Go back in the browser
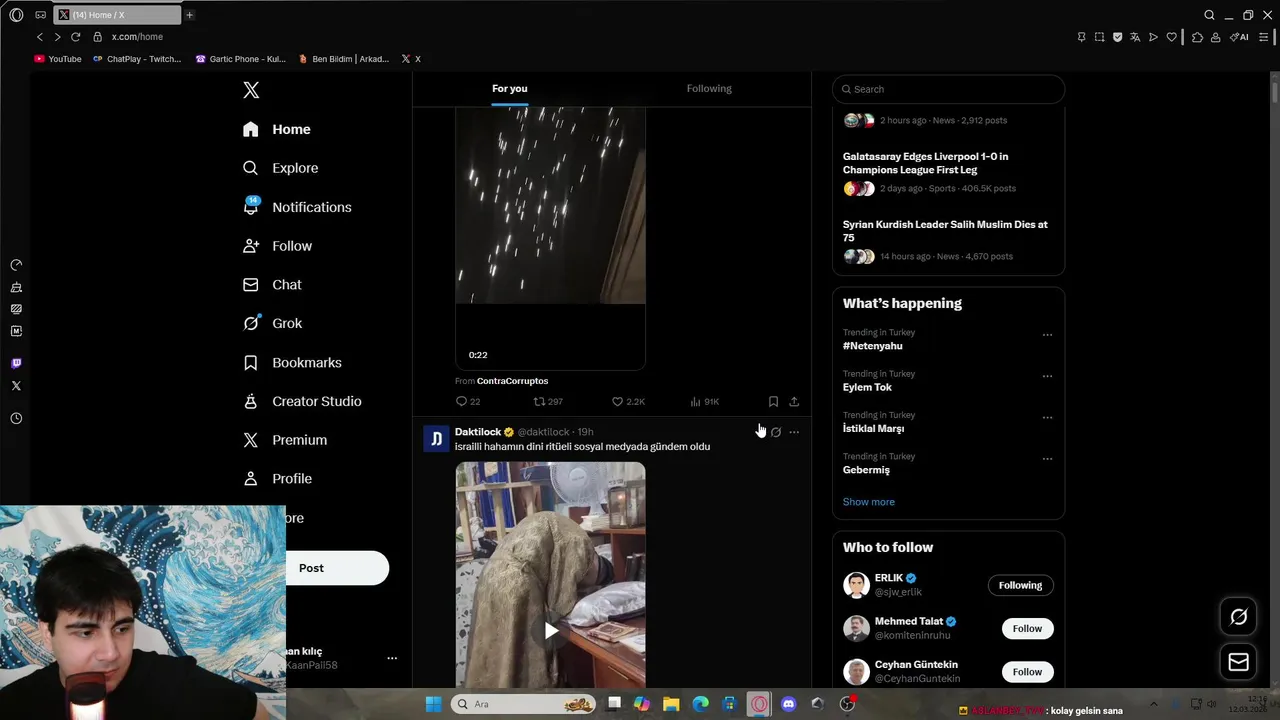The width and height of the screenshot is (1280, 720). (x=40, y=37)
